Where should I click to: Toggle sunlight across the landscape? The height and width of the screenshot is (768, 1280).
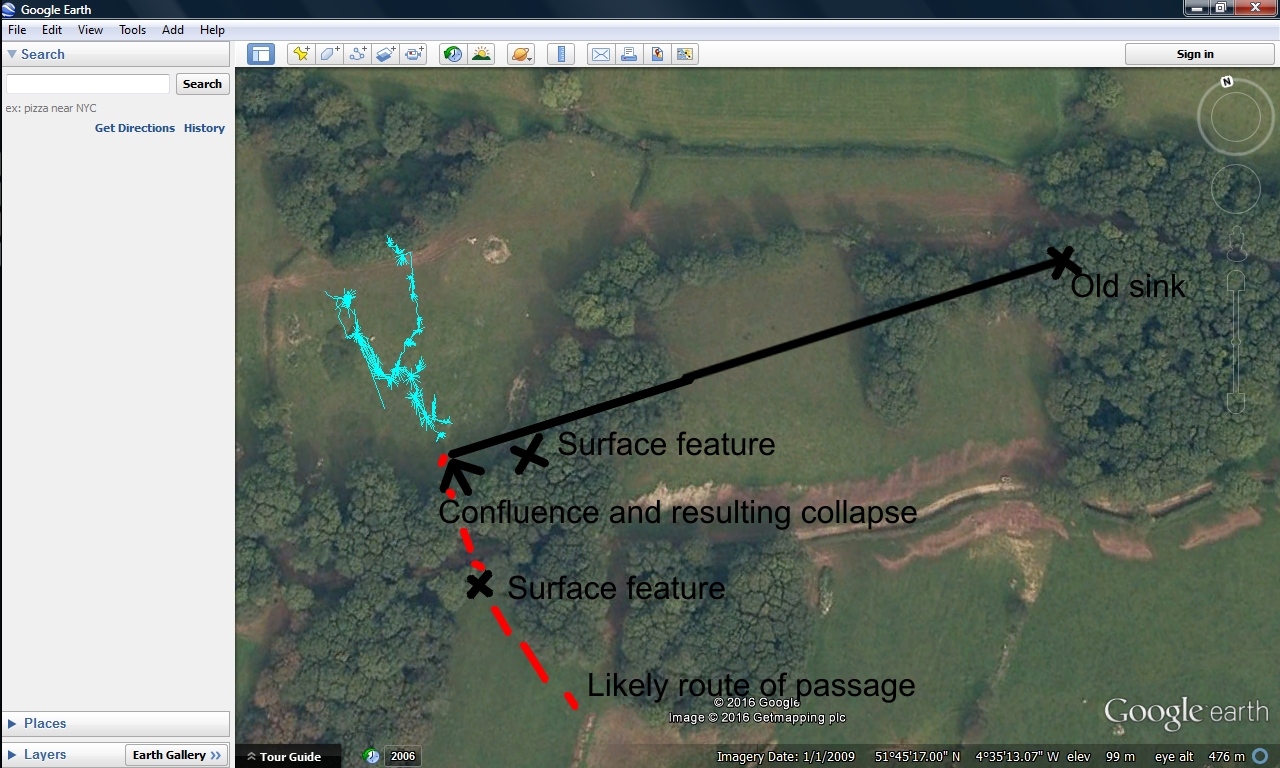[x=481, y=54]
